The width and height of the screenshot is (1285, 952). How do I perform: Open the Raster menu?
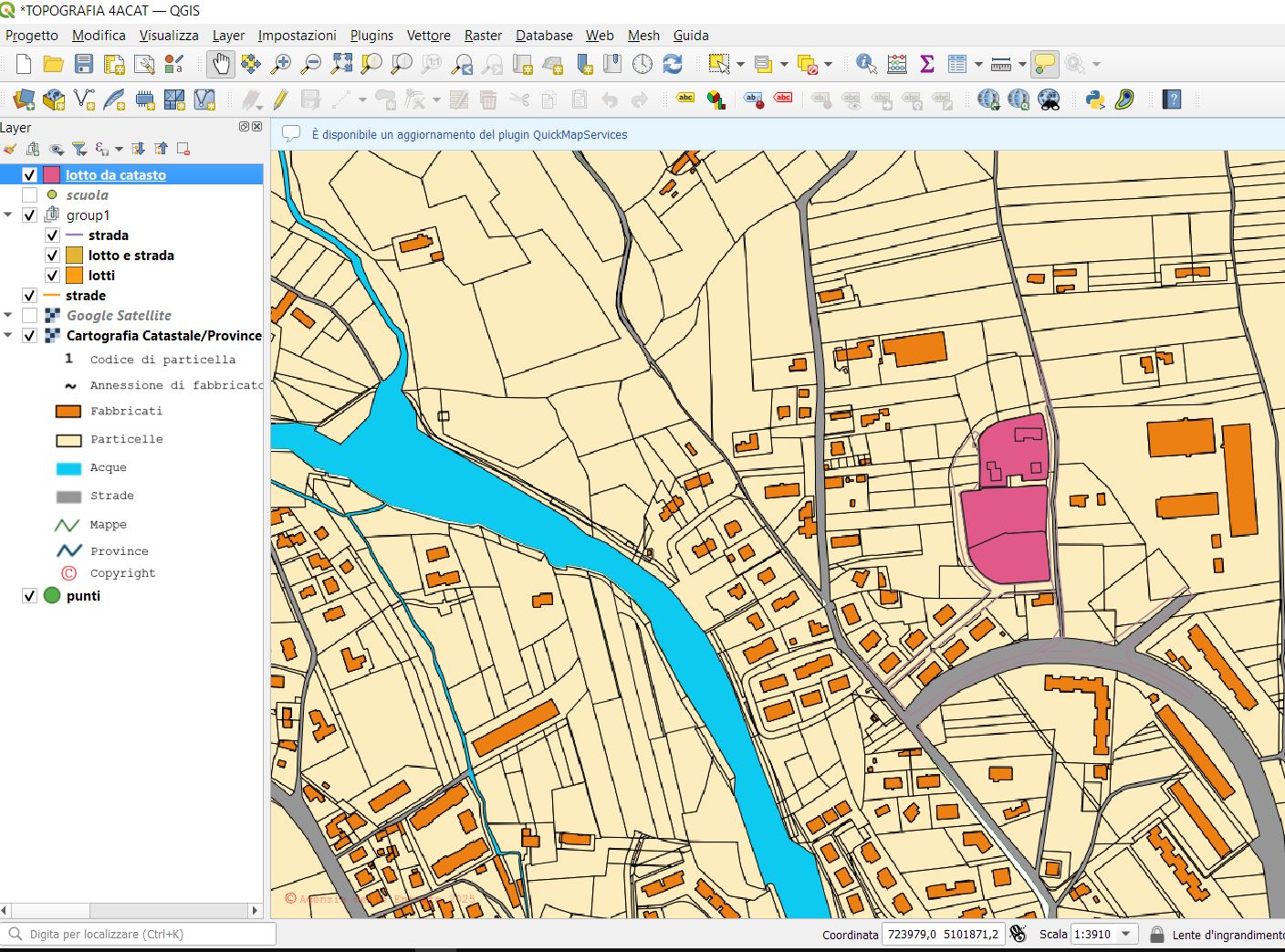coord(483,36)
